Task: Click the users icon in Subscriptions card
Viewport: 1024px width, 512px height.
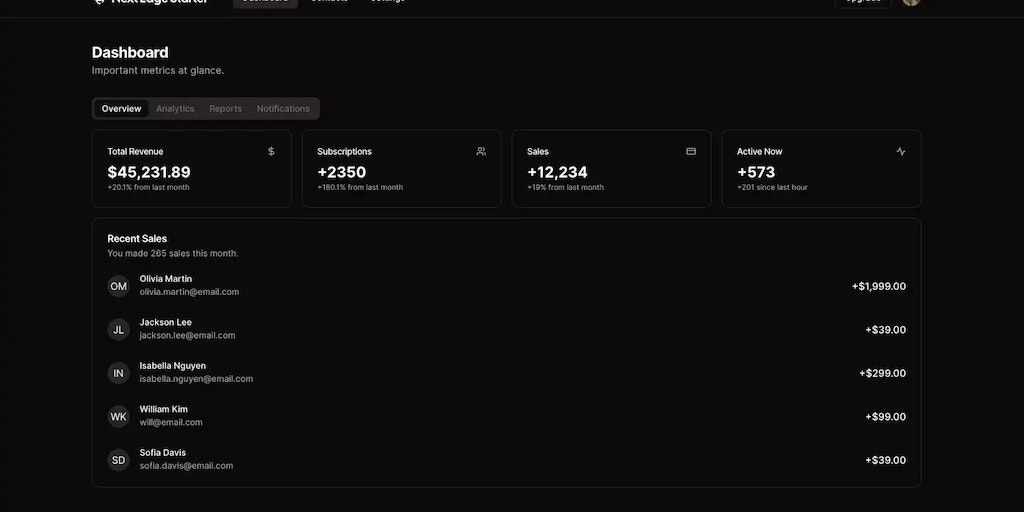Action: click(x=481, y=152)
